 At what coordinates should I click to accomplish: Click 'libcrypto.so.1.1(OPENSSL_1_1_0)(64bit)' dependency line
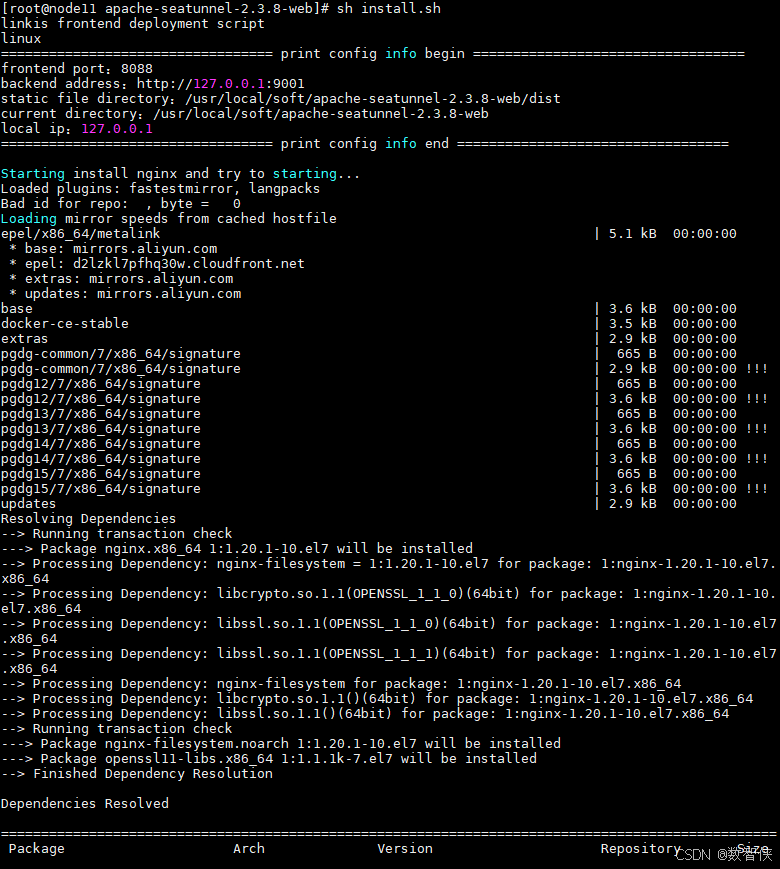pyautogui.click(x=388, y=601)
